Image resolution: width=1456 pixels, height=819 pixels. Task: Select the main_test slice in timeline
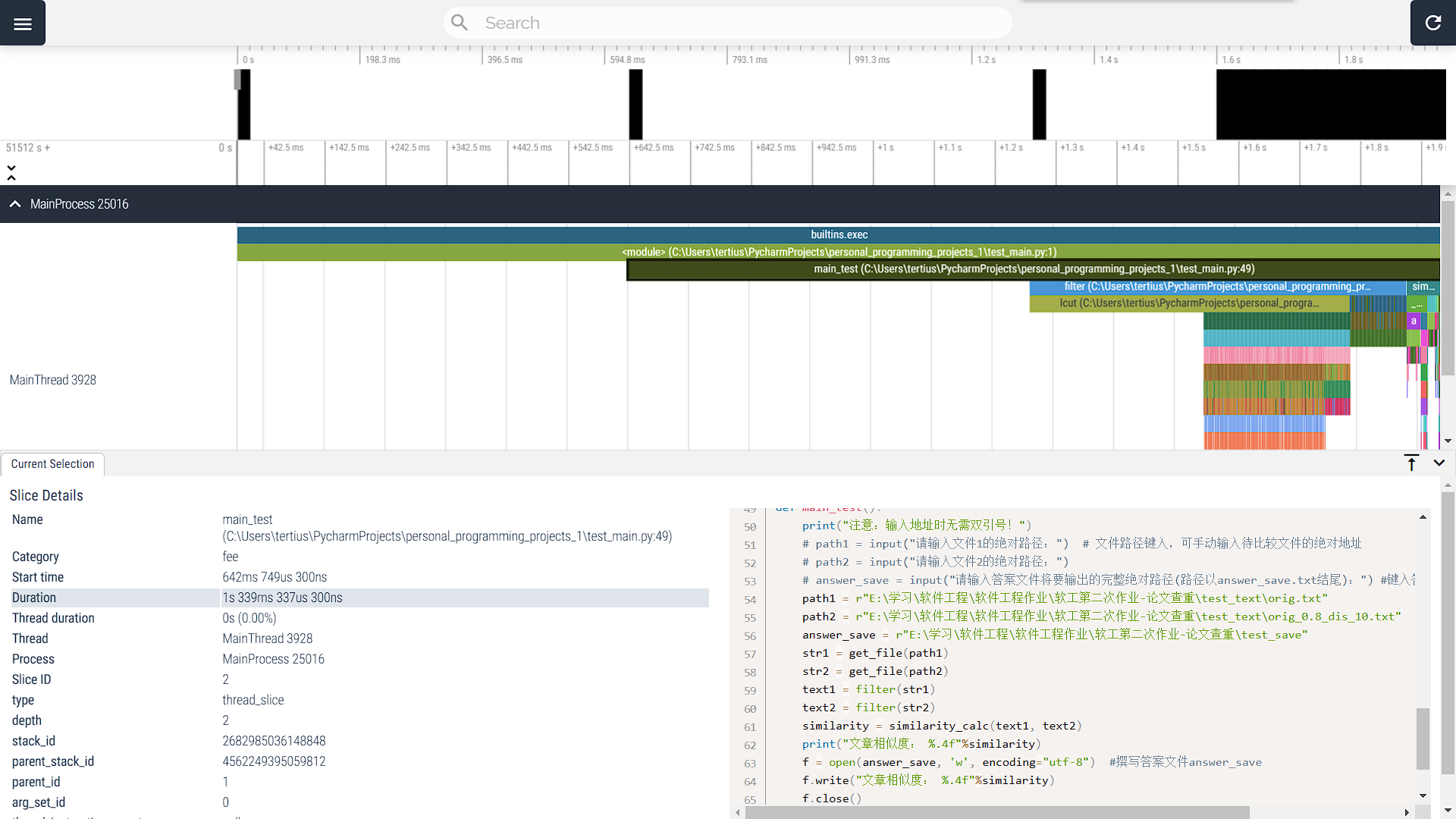pos(1033,269)
